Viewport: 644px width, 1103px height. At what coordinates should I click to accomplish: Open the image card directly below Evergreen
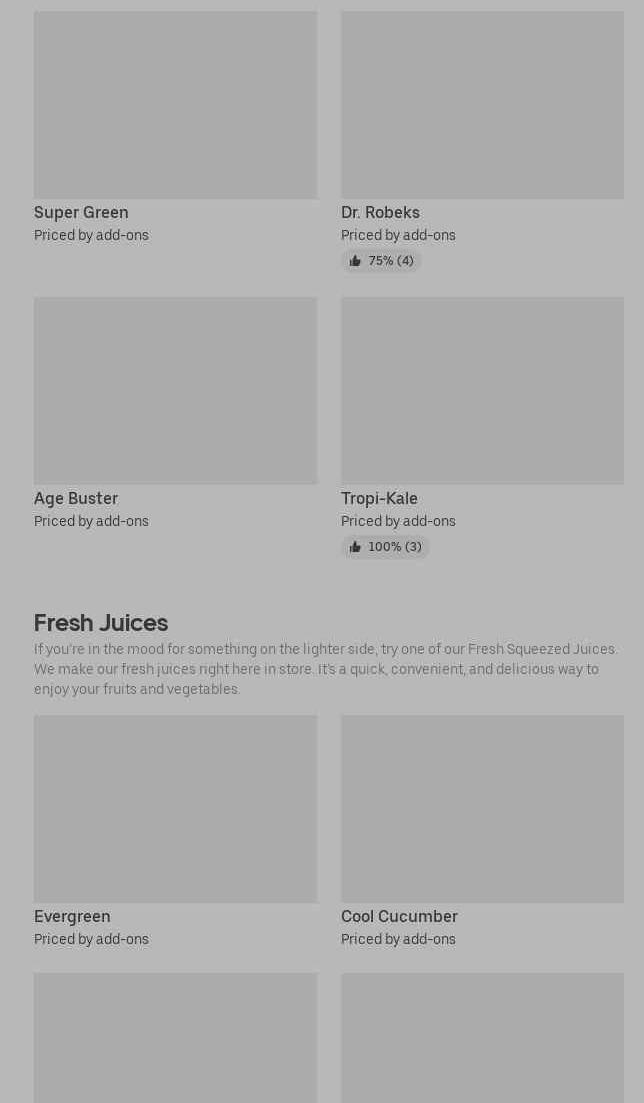coord(175,1038)
